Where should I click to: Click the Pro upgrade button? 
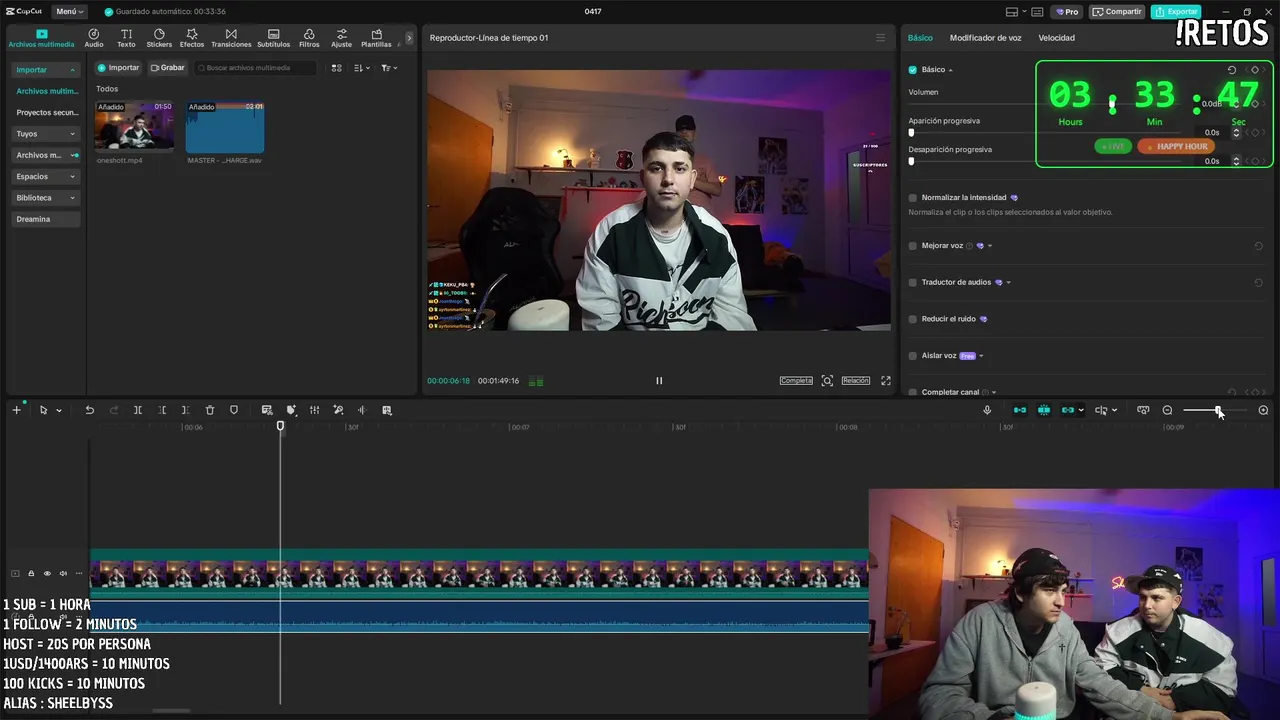coord(1066,12)
